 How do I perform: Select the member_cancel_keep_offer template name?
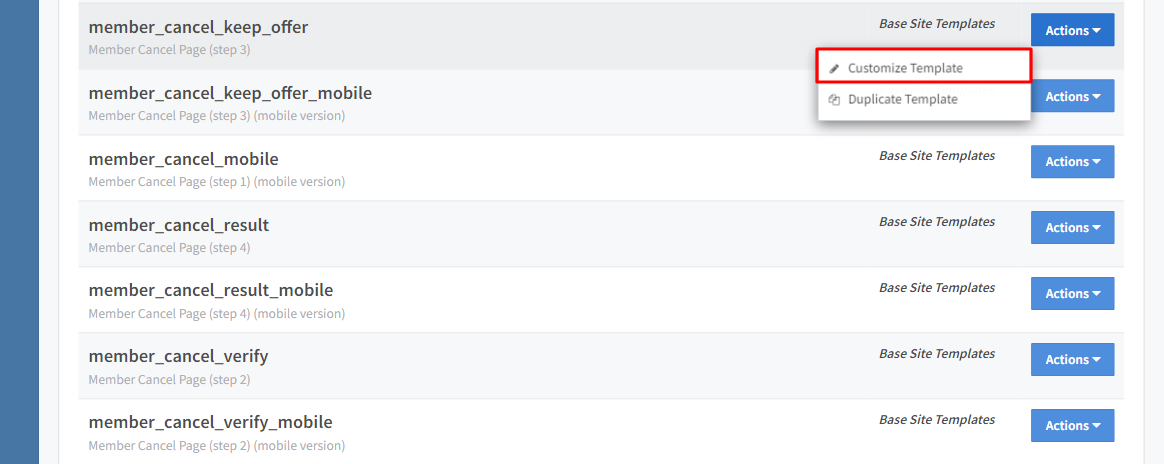coord(198,27)
